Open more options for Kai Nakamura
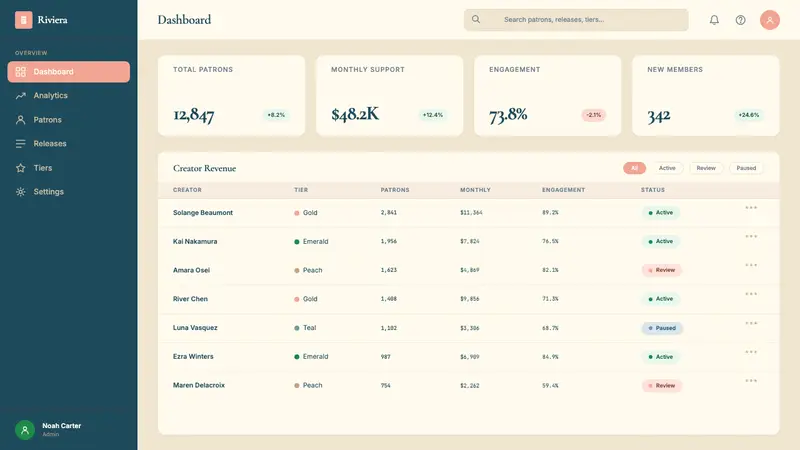The height and width of the screenshot is (450, 800). pyautogui.click(x=751, y=236)
